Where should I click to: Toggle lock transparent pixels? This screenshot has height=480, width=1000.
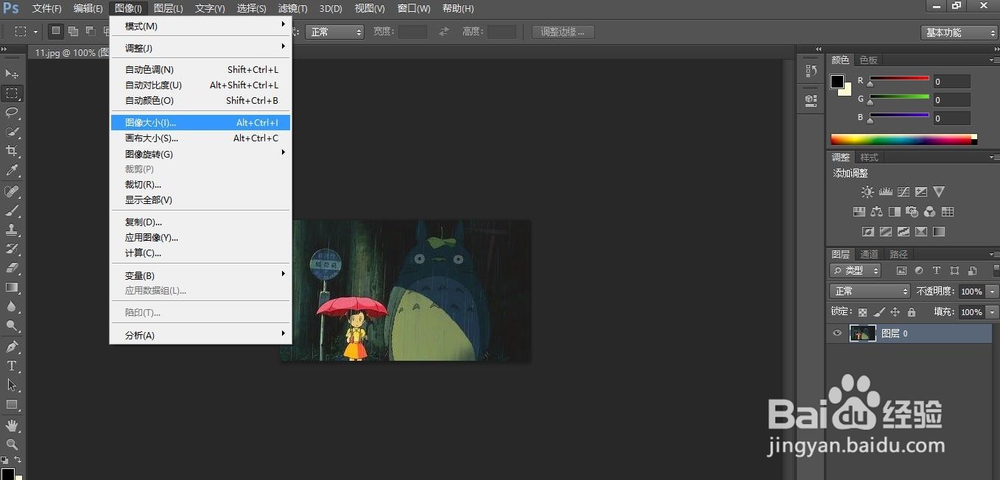coord(862,312)
